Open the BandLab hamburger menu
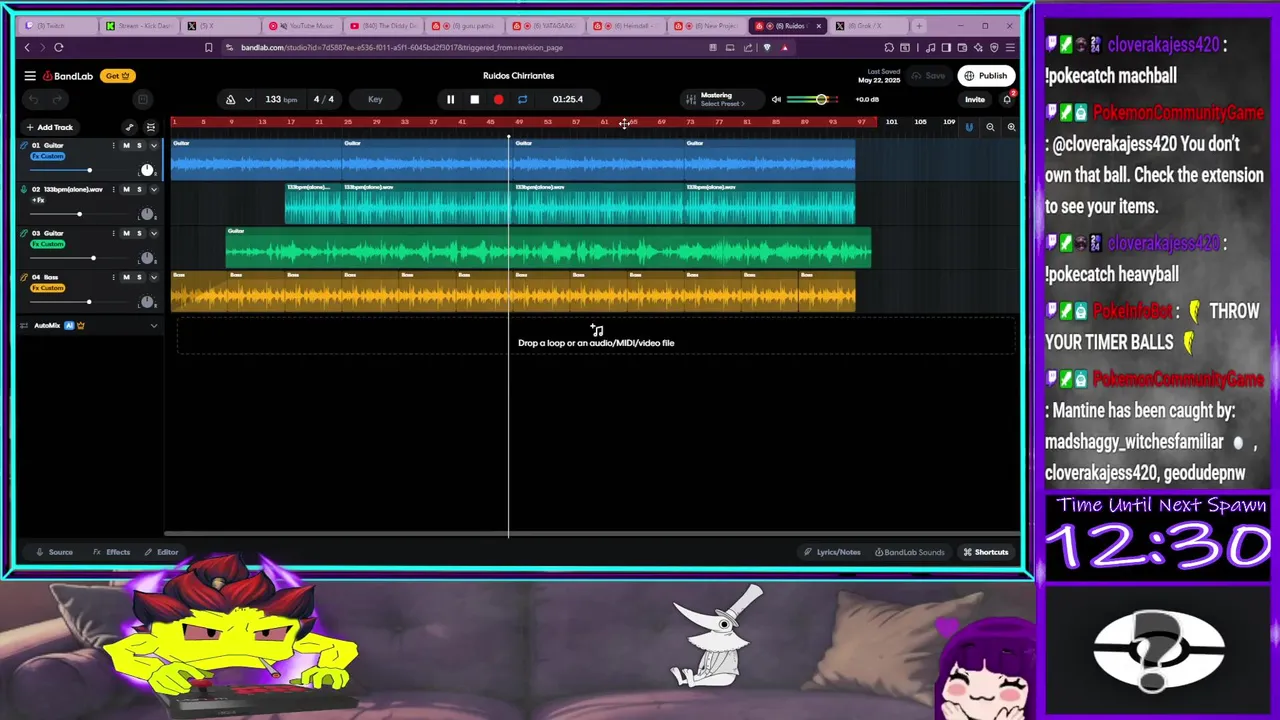 coord(30,76)
